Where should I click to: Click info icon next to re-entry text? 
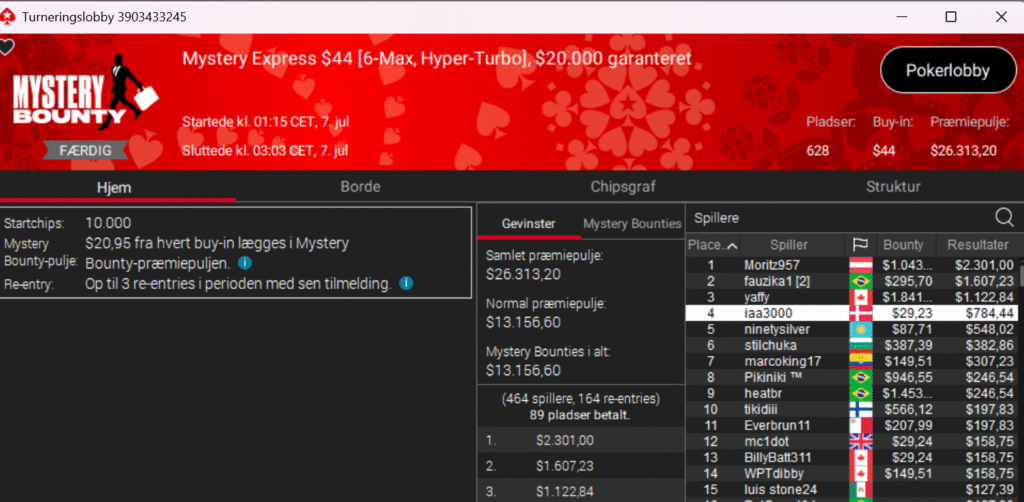pyautogui.click(x=406, y=284)
